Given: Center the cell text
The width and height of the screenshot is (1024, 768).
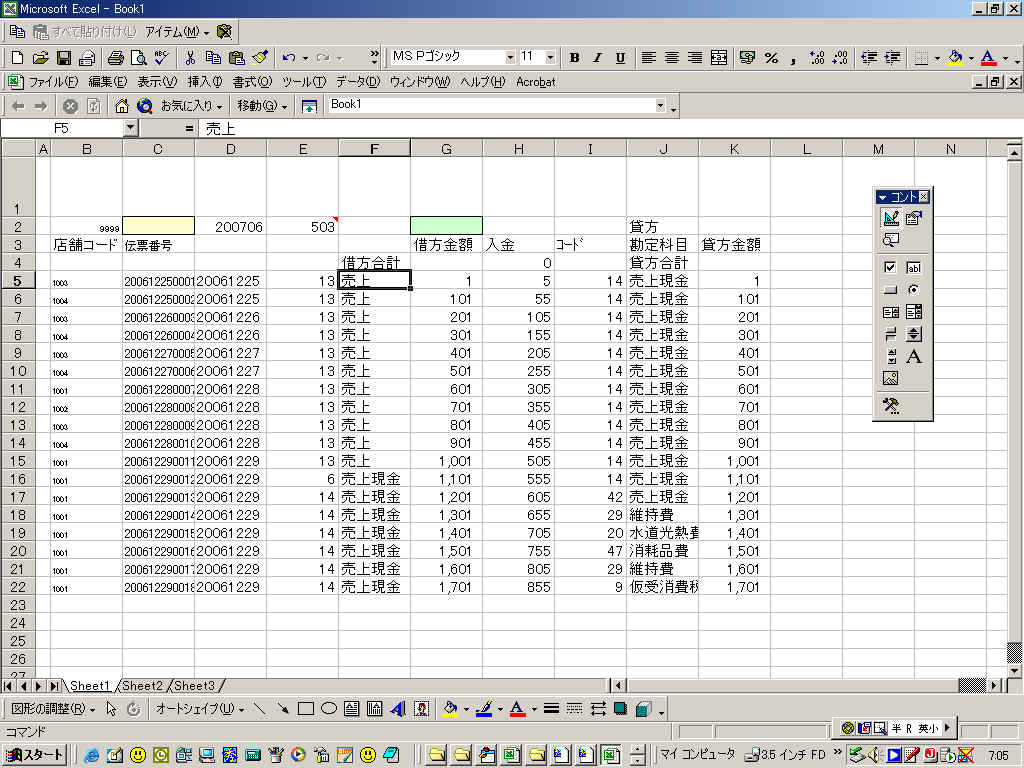Looking at the screenshot, I should click(671, 57).
